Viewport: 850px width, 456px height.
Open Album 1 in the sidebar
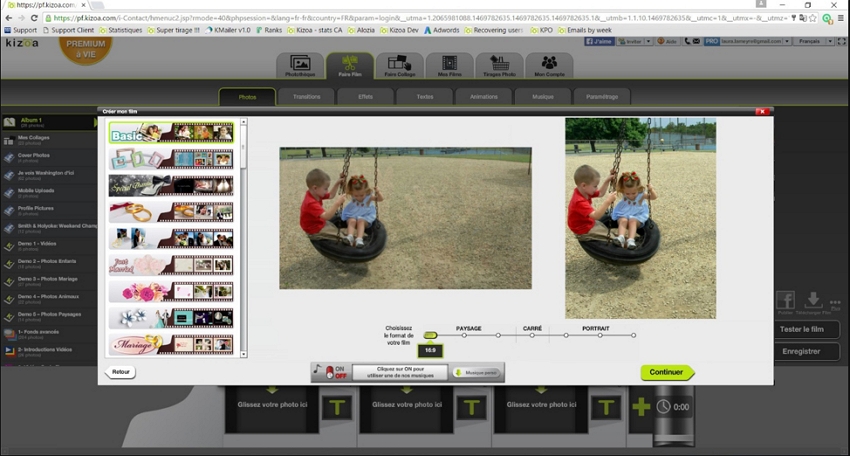(40, 122)
